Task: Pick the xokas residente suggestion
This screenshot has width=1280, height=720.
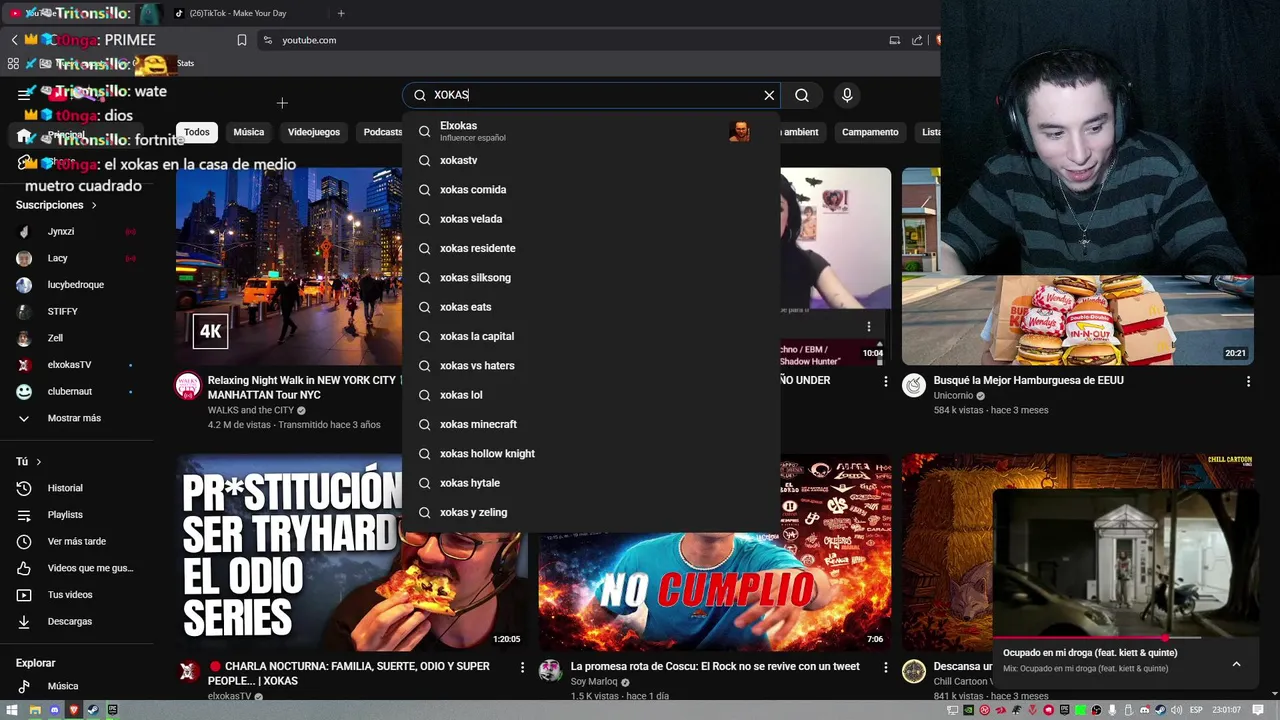Action: [591, 248]
